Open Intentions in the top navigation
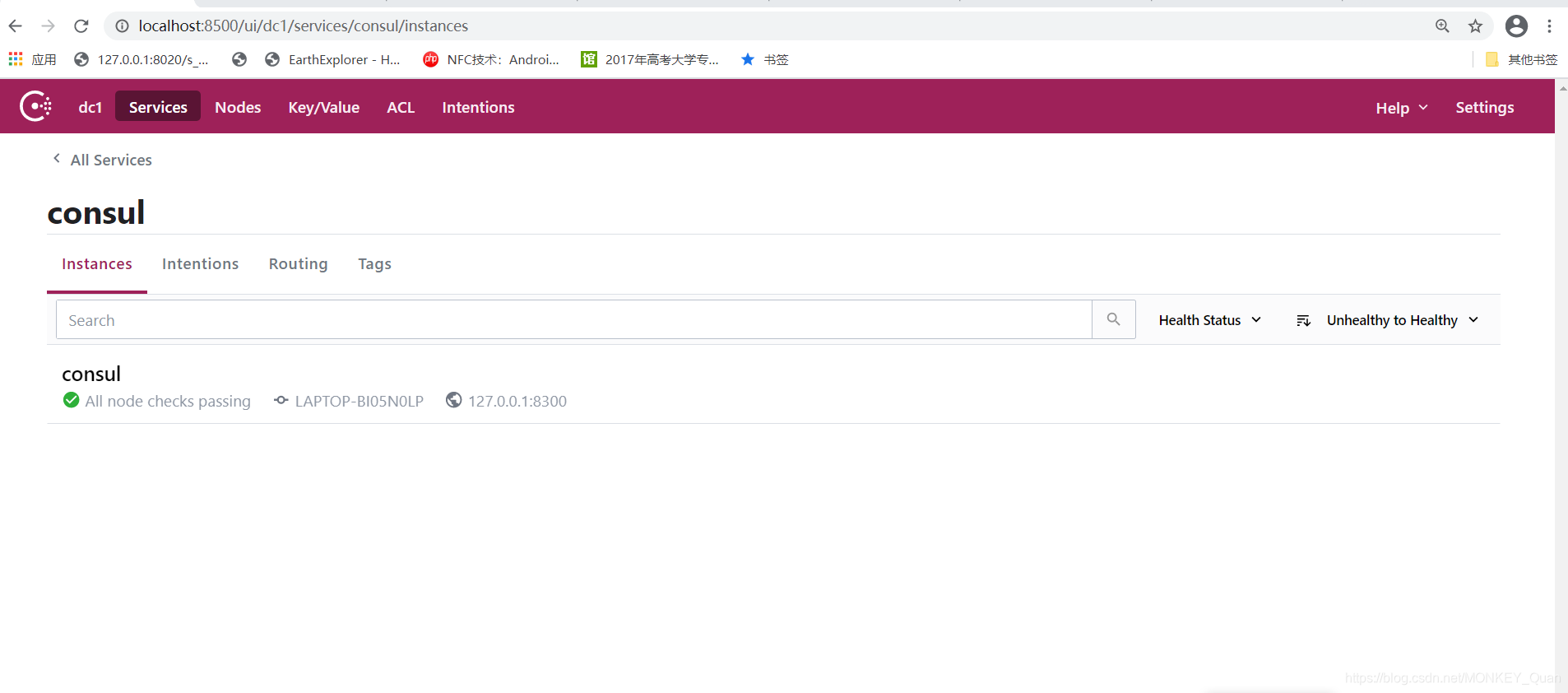The height and width of the screenshot is (693, 1568). click(478, 107)
